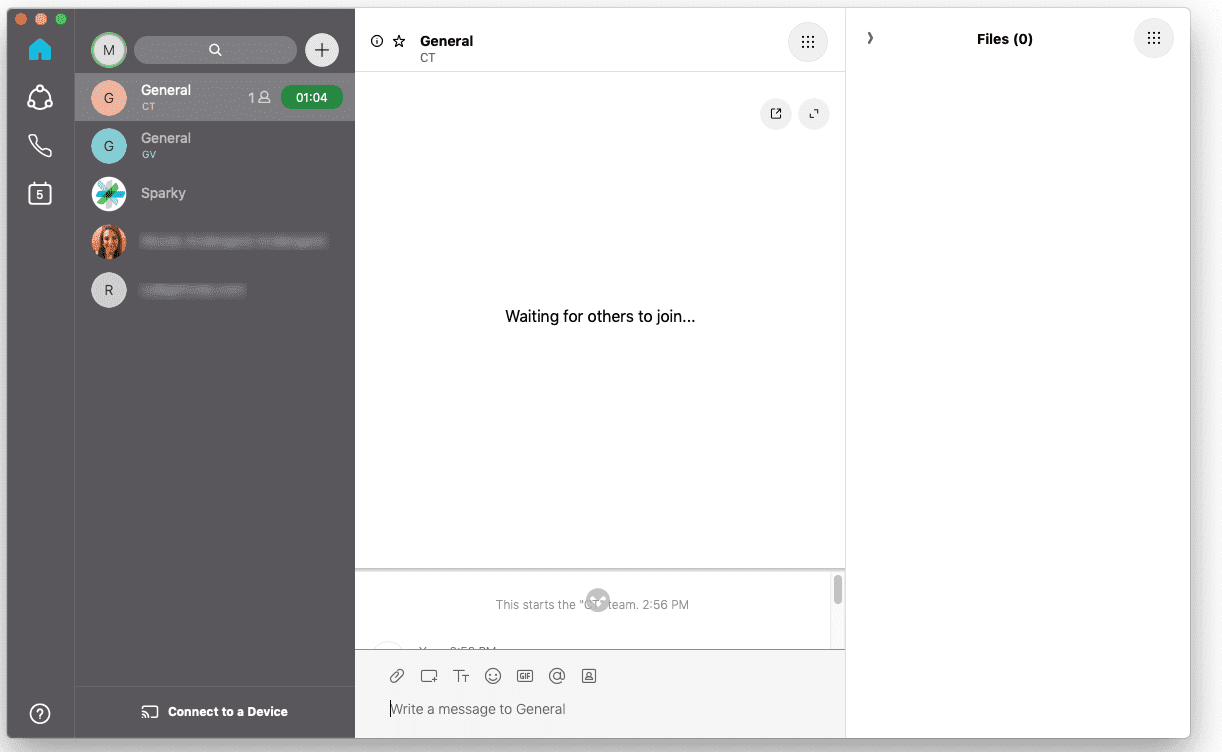Collapse the Files panel with chevron

pyautogui.click(x=870, y=38)
